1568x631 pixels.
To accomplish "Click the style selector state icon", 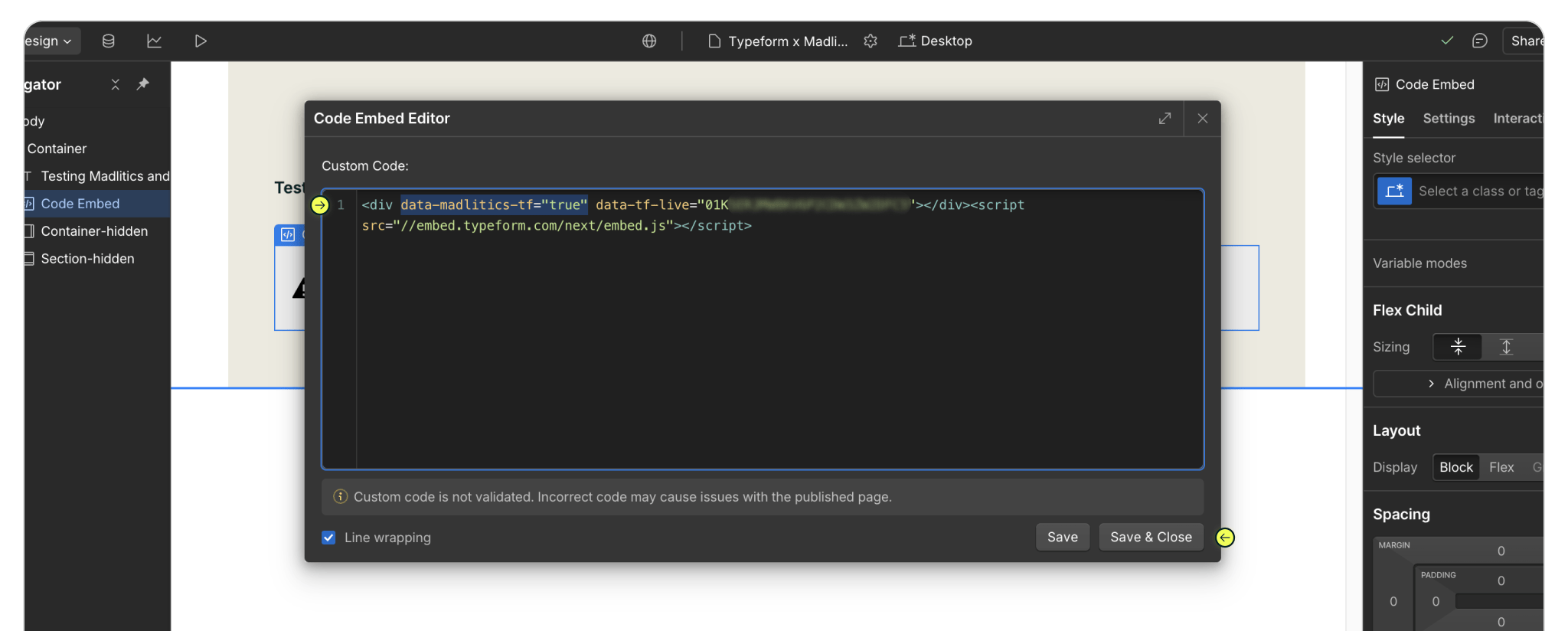I will click(1394, 191).
